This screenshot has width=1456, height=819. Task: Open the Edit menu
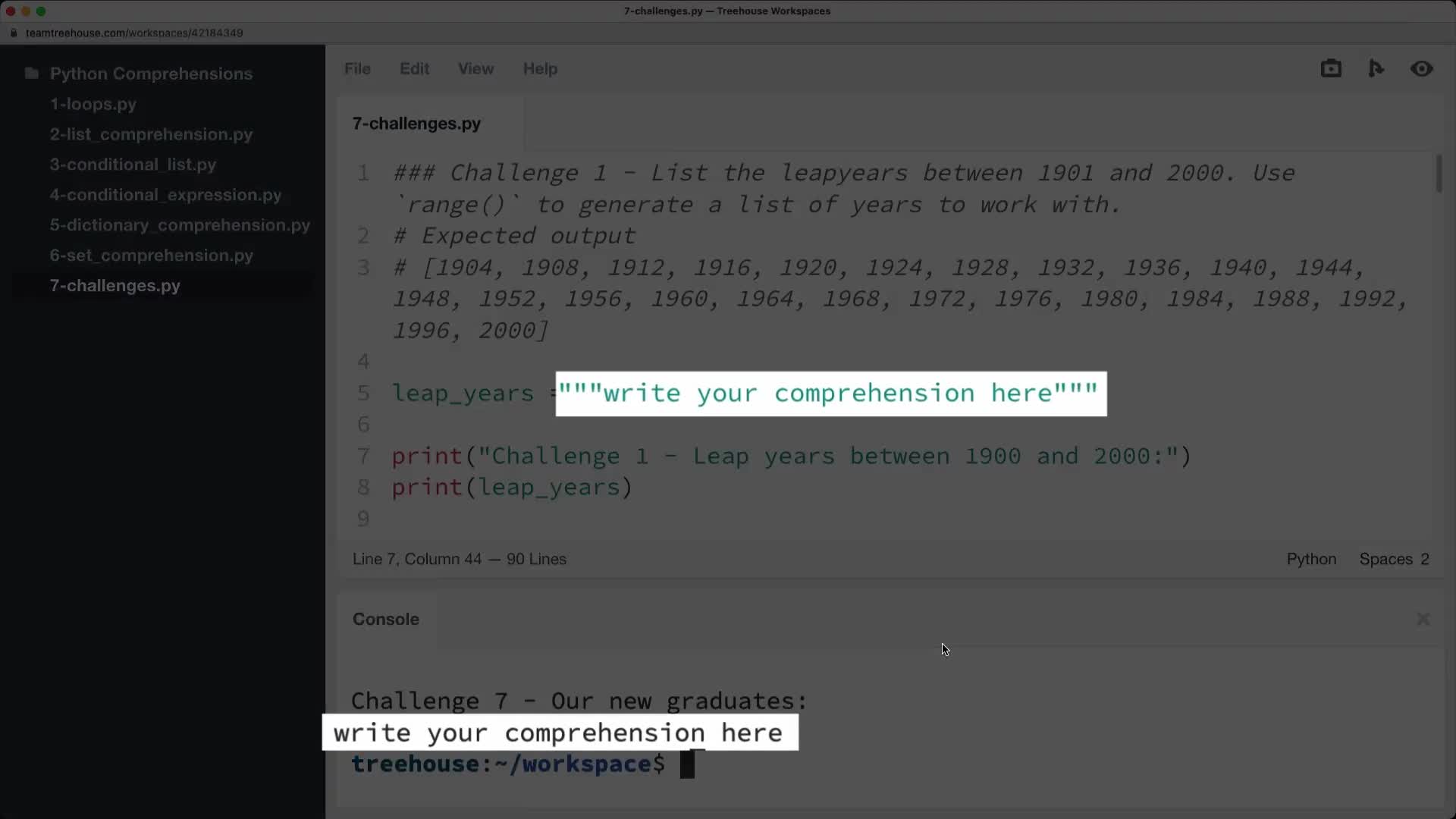tap(414, 68)
